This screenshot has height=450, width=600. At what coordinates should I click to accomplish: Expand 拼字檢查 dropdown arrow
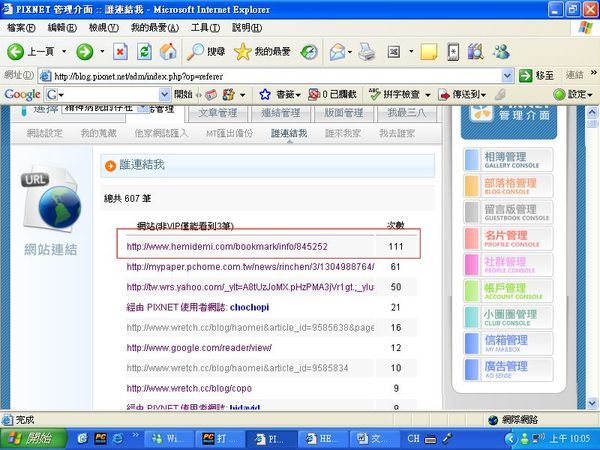(428, 95)
